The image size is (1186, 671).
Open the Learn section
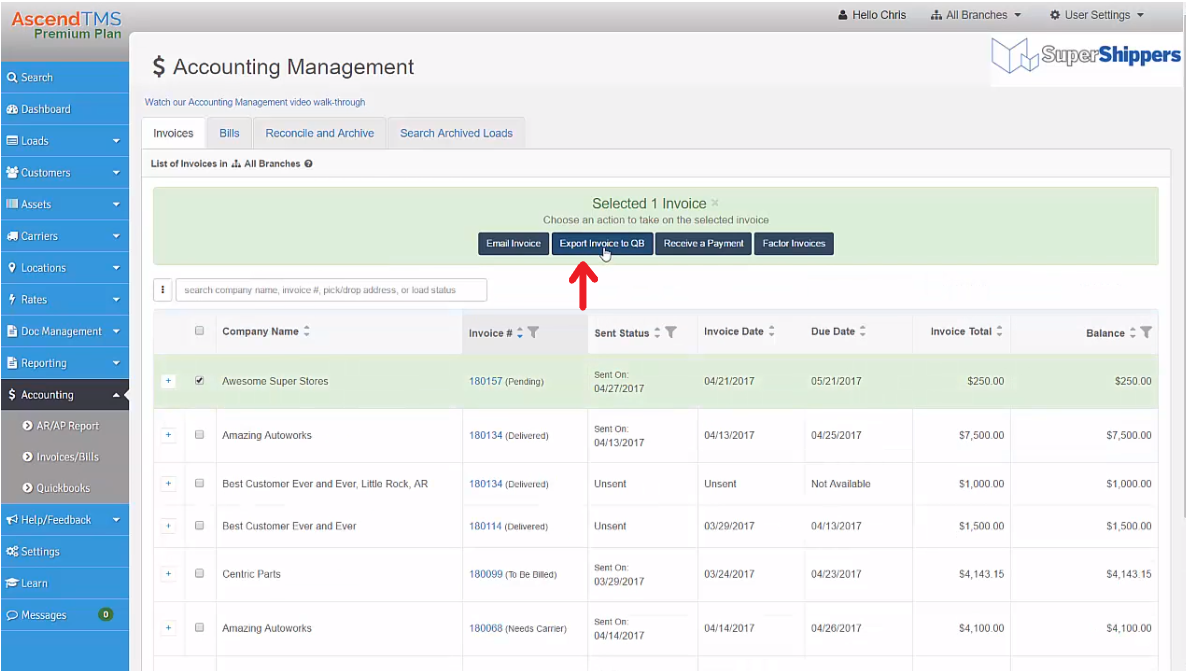(65, 583)
